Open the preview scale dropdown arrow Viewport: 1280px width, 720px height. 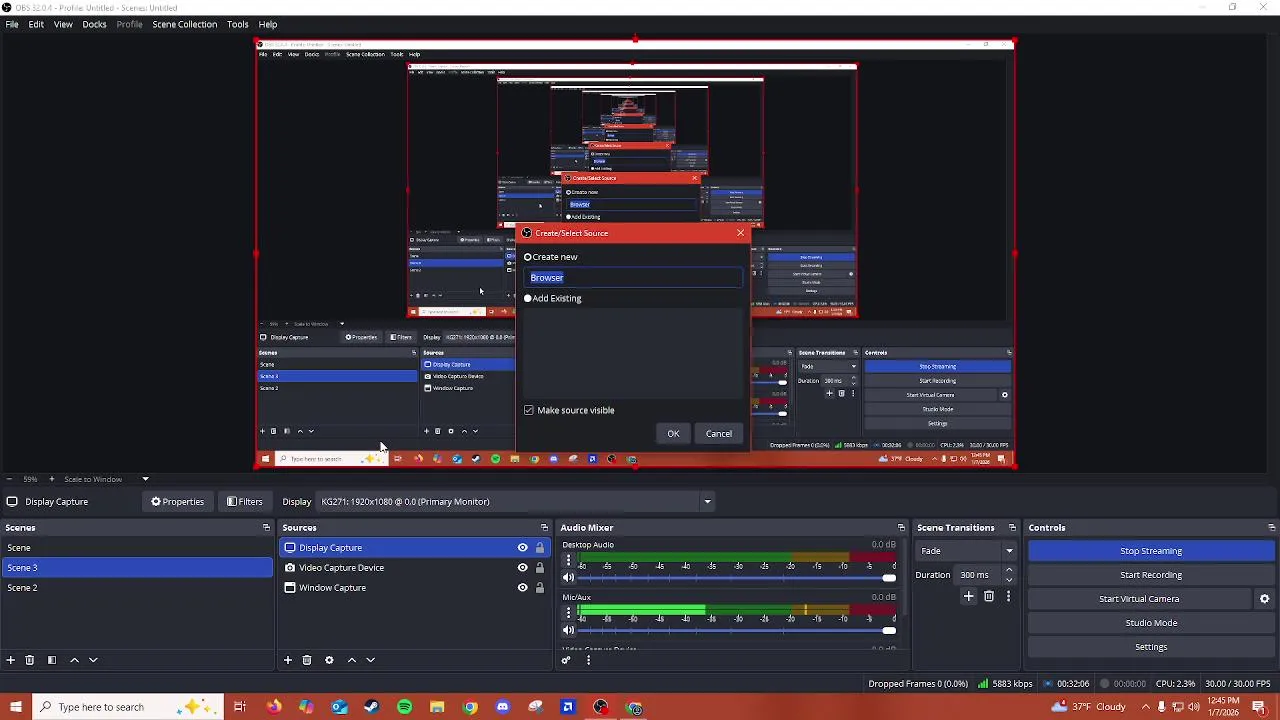click(145, 479)
